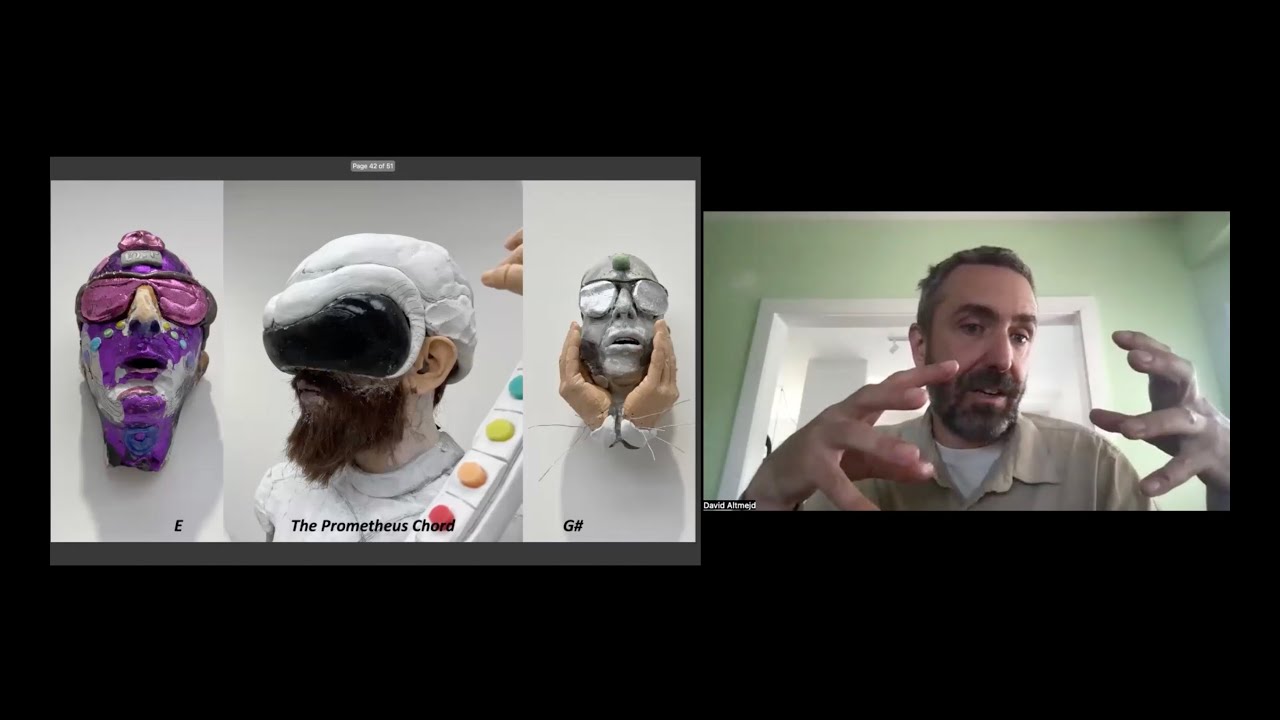The height and width of the screenshot is (720, 1280).
Task: Click the caption 'The Prometheus Chord'
Action: [372, 525]
